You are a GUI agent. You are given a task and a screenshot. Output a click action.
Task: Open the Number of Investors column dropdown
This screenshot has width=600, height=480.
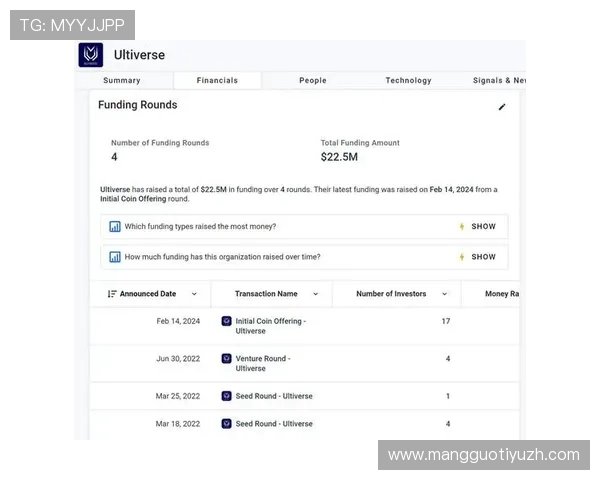click(443, 294)
